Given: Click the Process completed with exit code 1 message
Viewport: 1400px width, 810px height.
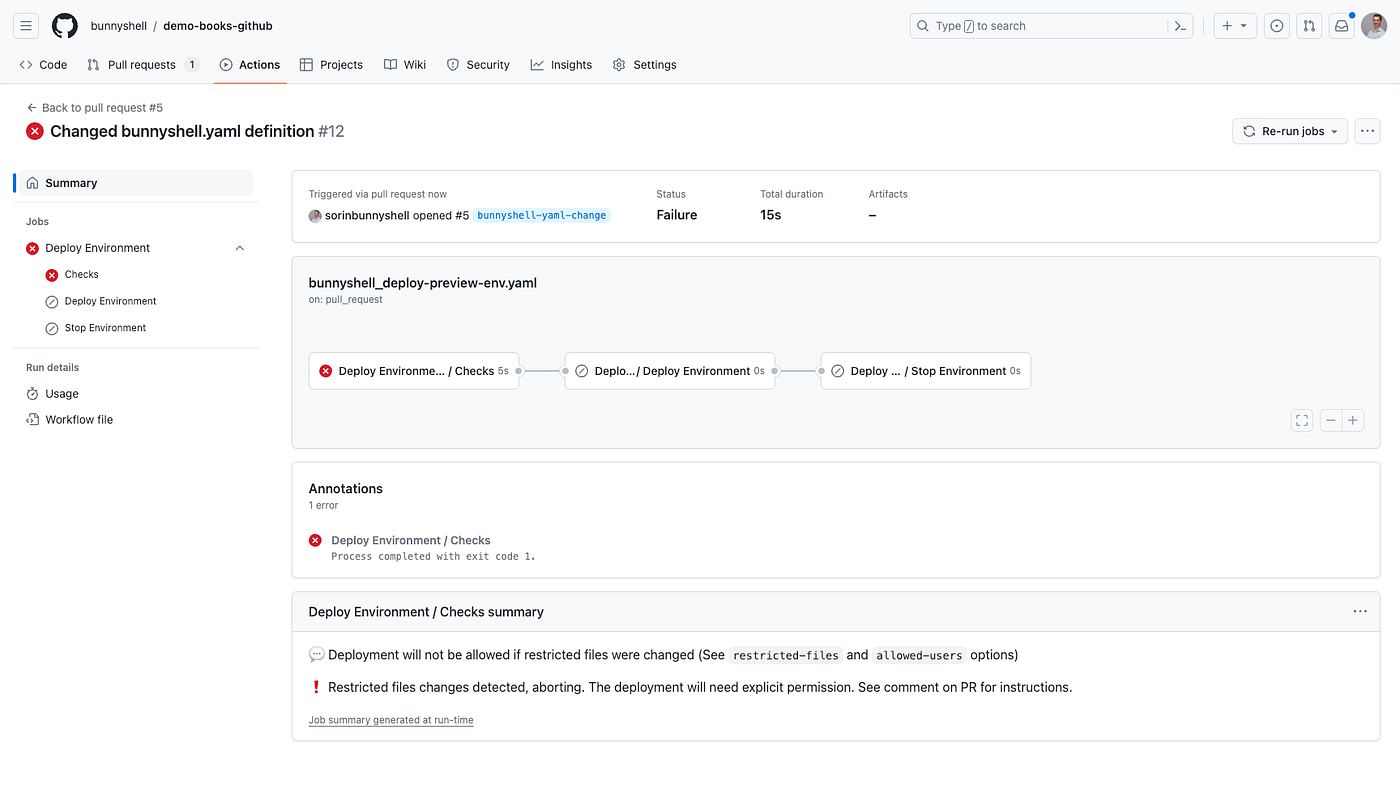Looking at the screenshot, I should click(433, 556).
